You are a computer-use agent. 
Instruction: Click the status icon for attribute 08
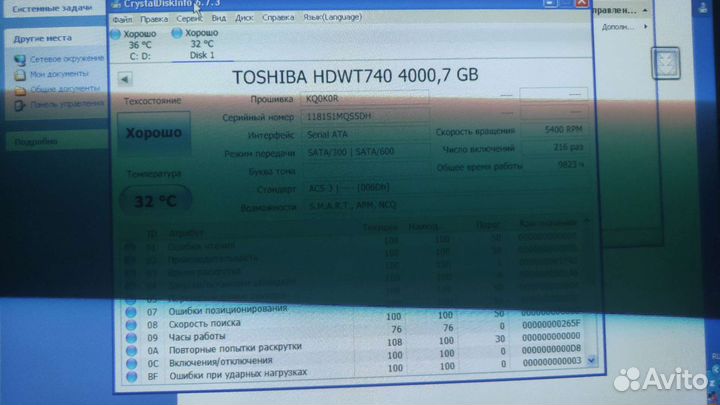coord(131,325)
